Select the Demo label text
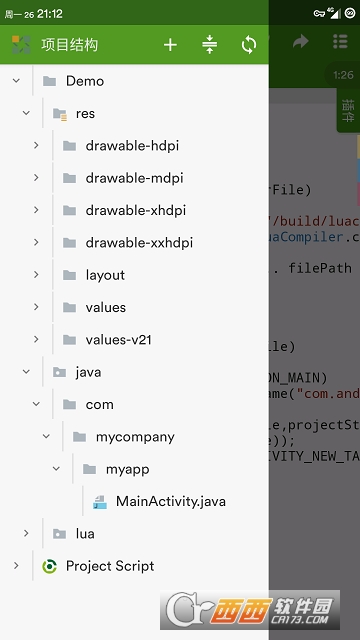The image size is (360, 640). pos(85,81)
